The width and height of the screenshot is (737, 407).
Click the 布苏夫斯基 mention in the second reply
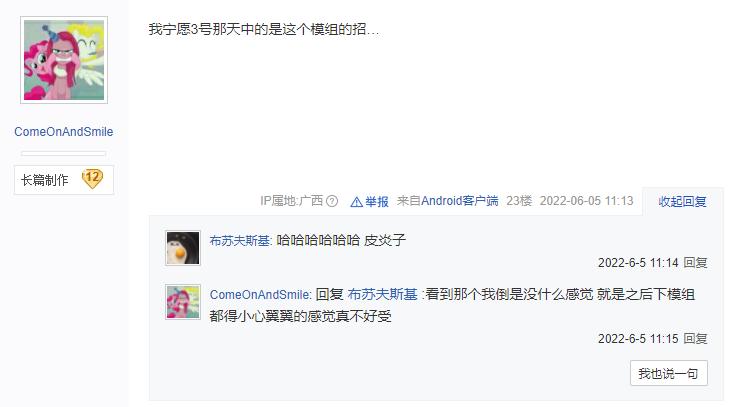[x=383, y=295]
